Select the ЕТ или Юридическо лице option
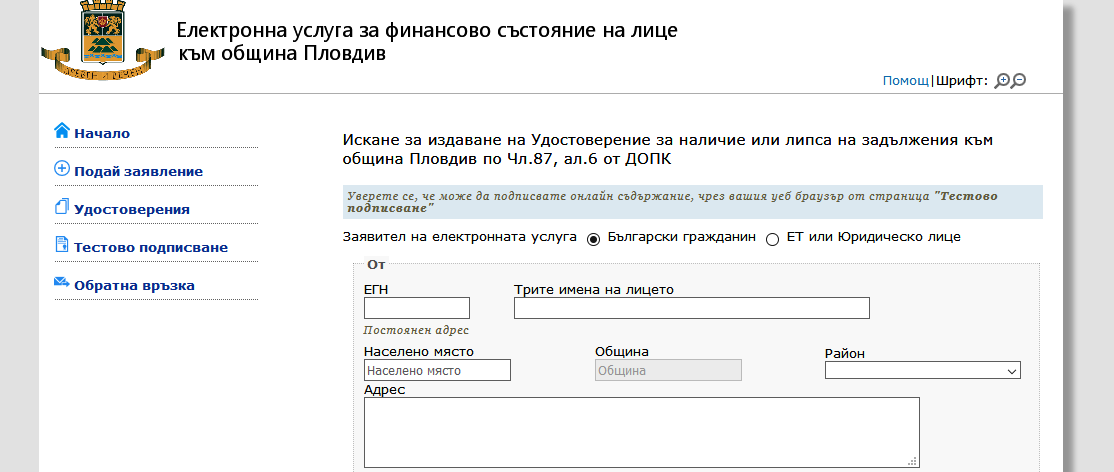Screen dimensions: 1114x472 coord(772,240)
